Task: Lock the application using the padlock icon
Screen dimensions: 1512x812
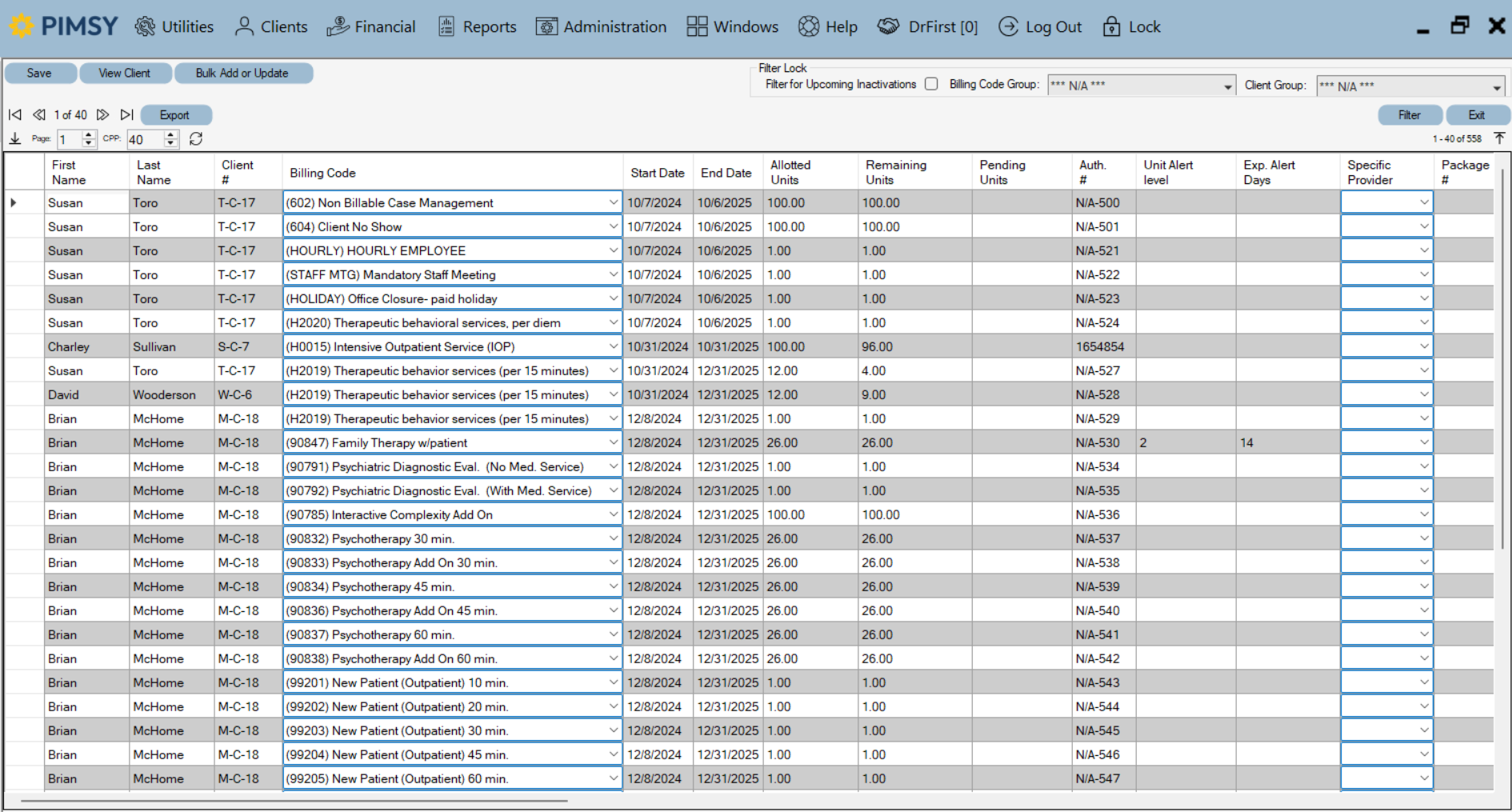Action: click(1112, 26)
